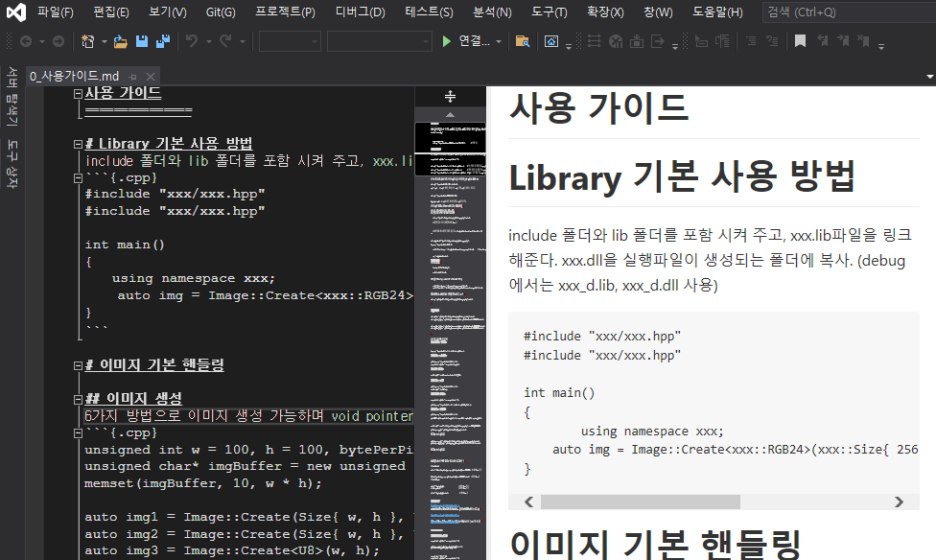
Task: Open the document tab list dropdown arrow
Action: pos(929,76)
